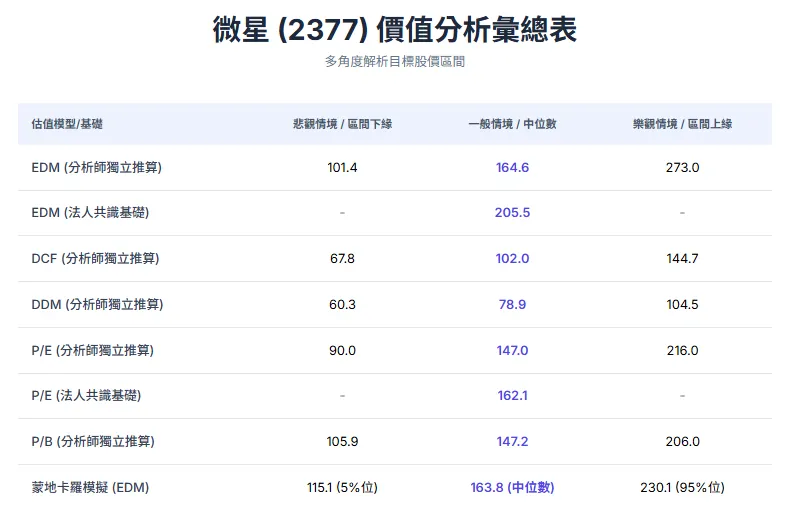Select the 一般情境 / 中位數 column header
Screen dimensions: 788x510
point(512,124)
